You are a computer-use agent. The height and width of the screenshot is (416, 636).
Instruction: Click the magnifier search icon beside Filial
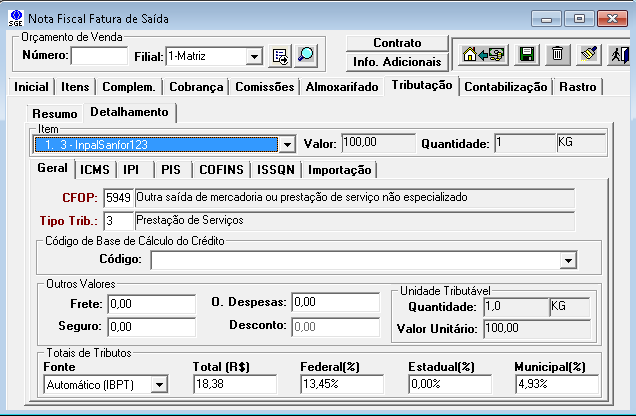tap(307, 56)
